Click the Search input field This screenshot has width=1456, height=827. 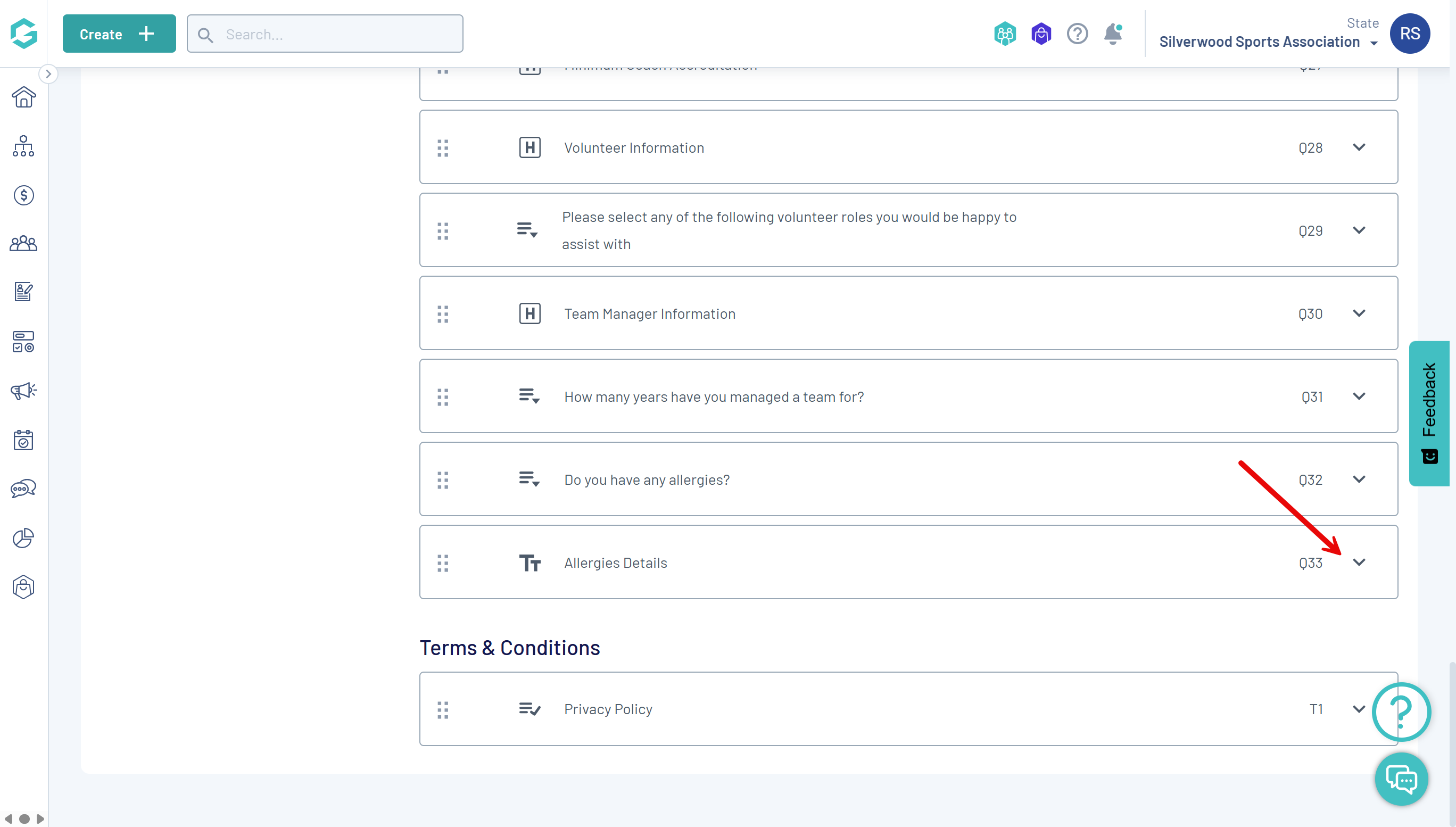coord(325,34)
